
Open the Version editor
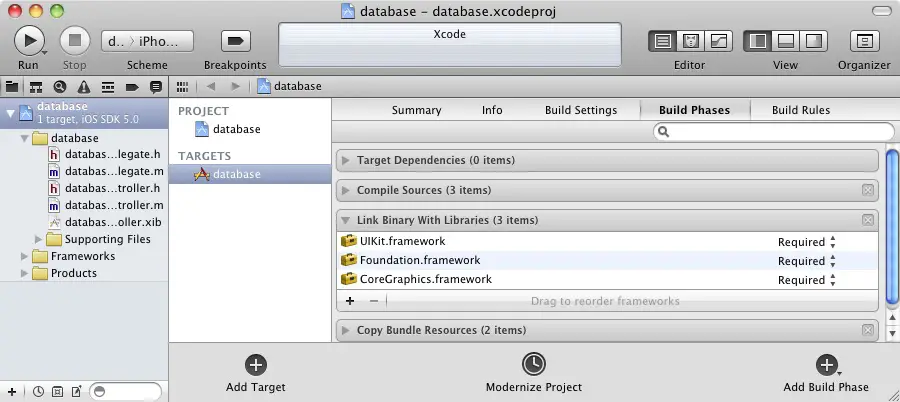719,41
